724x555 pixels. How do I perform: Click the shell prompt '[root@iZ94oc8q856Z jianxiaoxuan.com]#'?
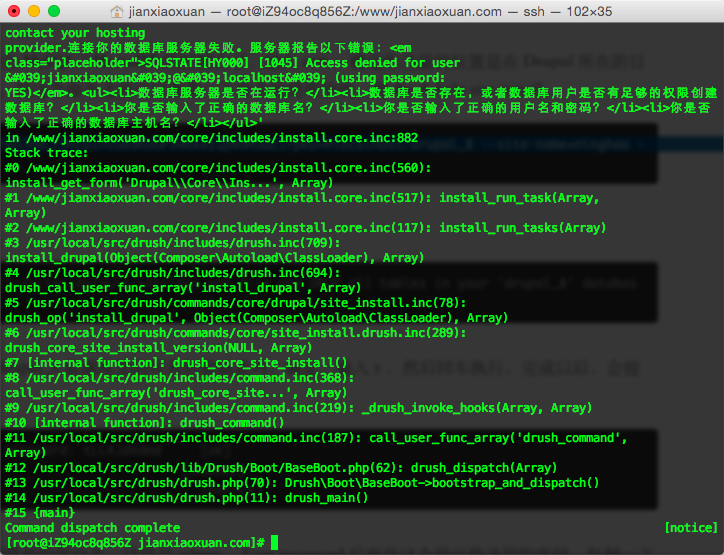coord(135,543)
